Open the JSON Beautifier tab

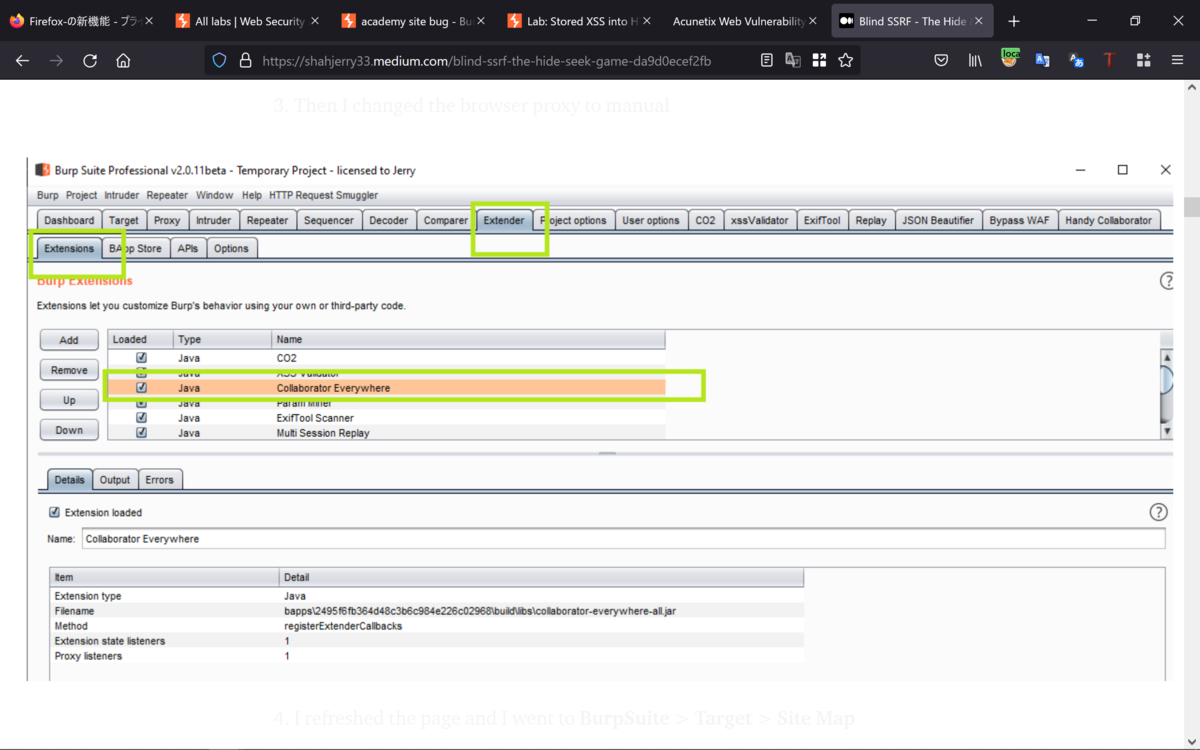point(937,220)
